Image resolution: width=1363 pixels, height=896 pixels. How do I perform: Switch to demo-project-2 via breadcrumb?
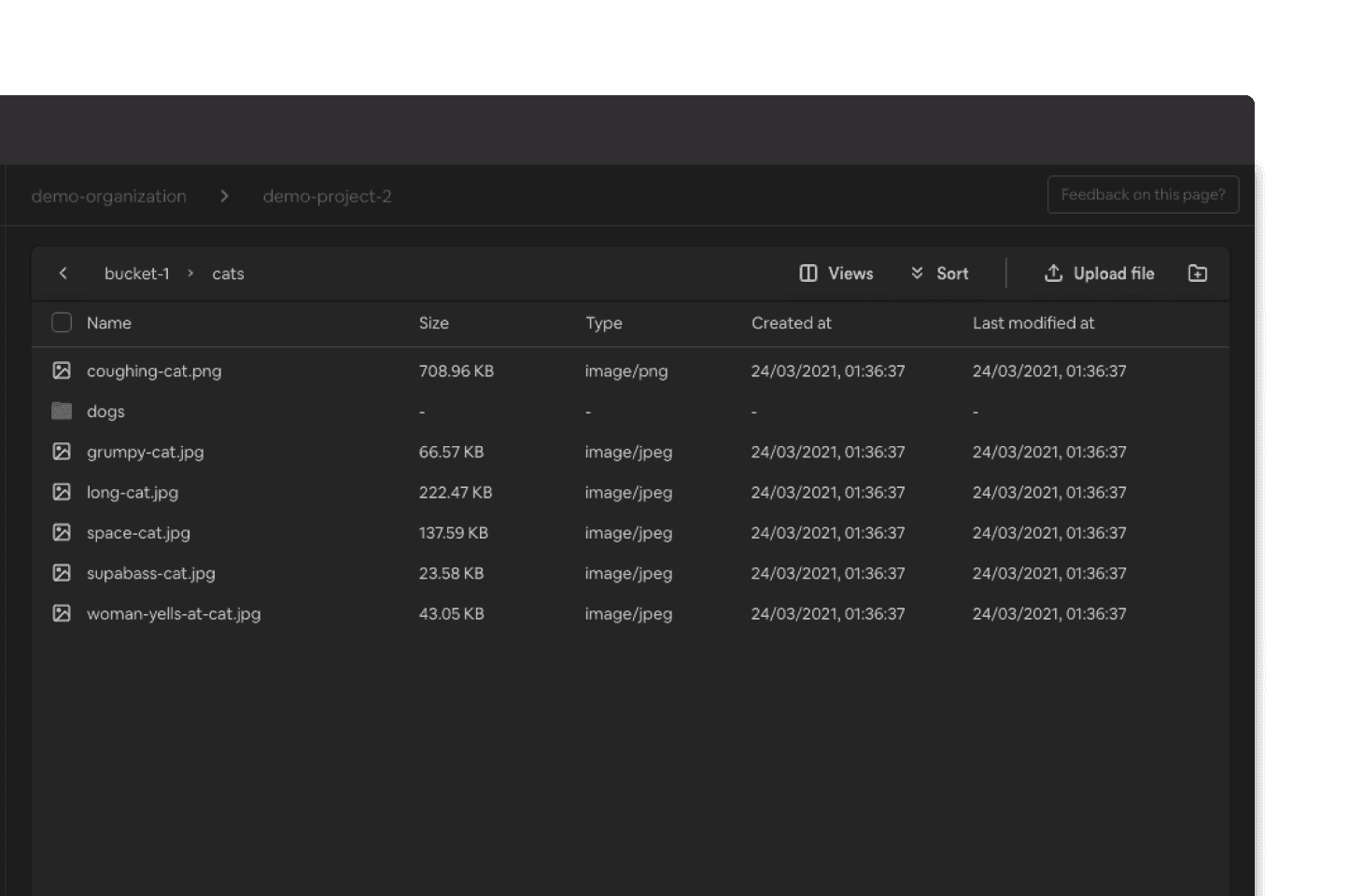(x=327, y=196)
